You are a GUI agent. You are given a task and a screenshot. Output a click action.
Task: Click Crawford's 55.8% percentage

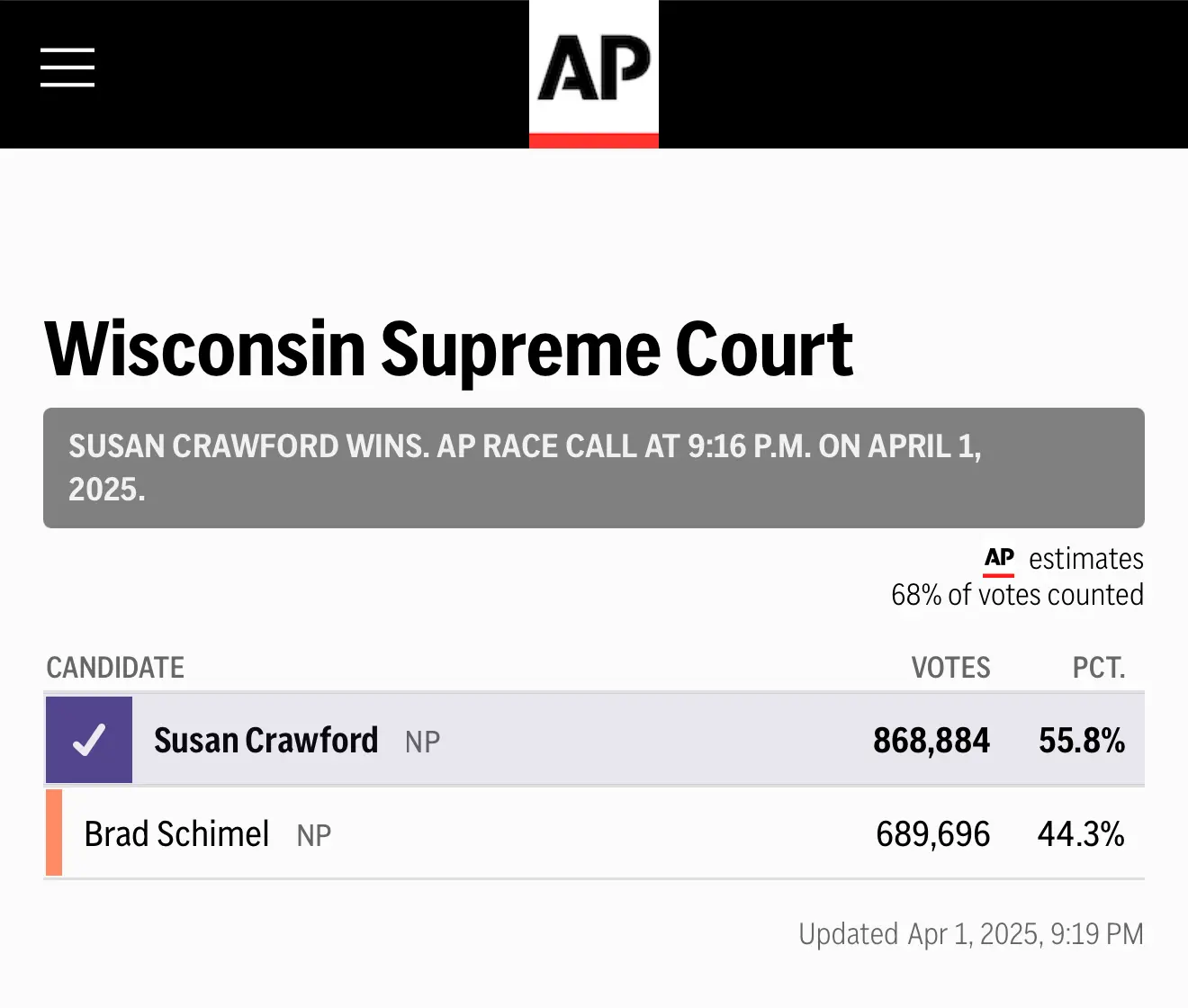(x=1081, y=741)
